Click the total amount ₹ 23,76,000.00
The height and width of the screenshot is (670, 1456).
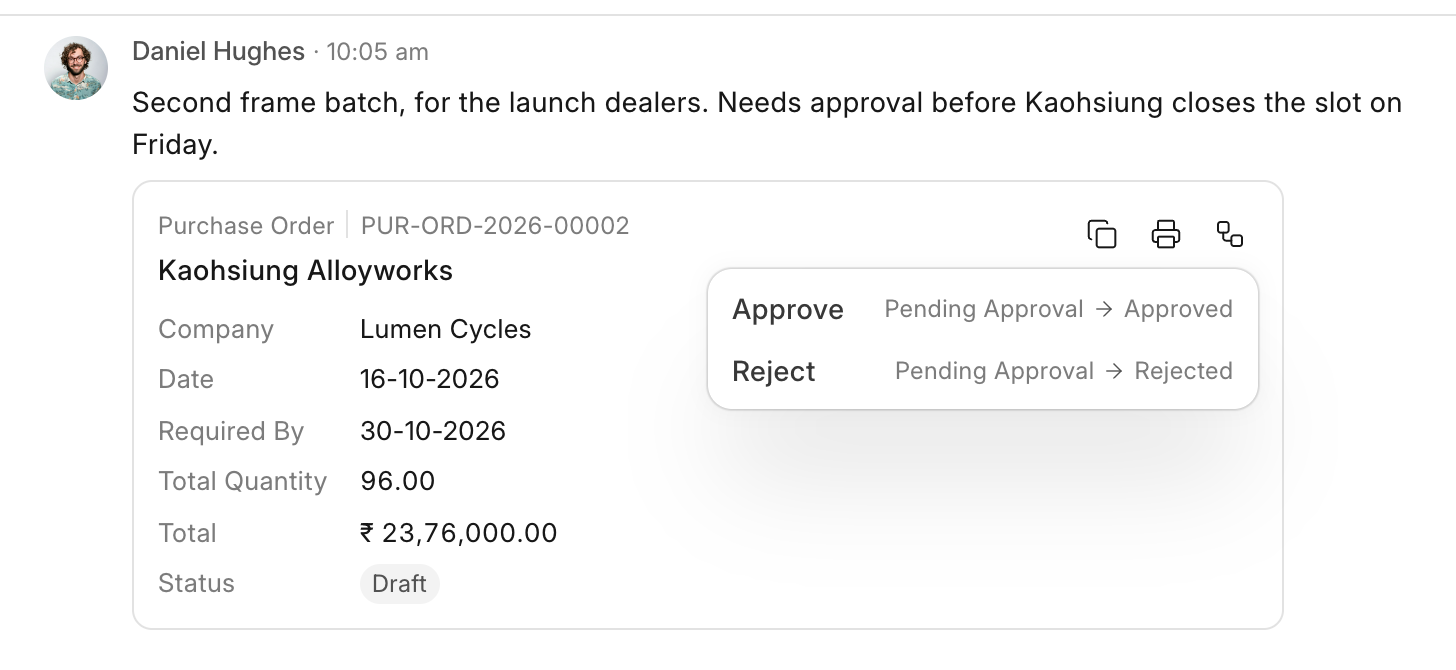[x=458, y=532]
